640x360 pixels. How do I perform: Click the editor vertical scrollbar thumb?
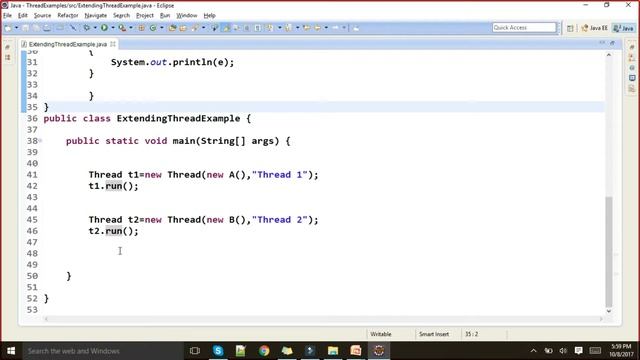[x=609, y=251]
